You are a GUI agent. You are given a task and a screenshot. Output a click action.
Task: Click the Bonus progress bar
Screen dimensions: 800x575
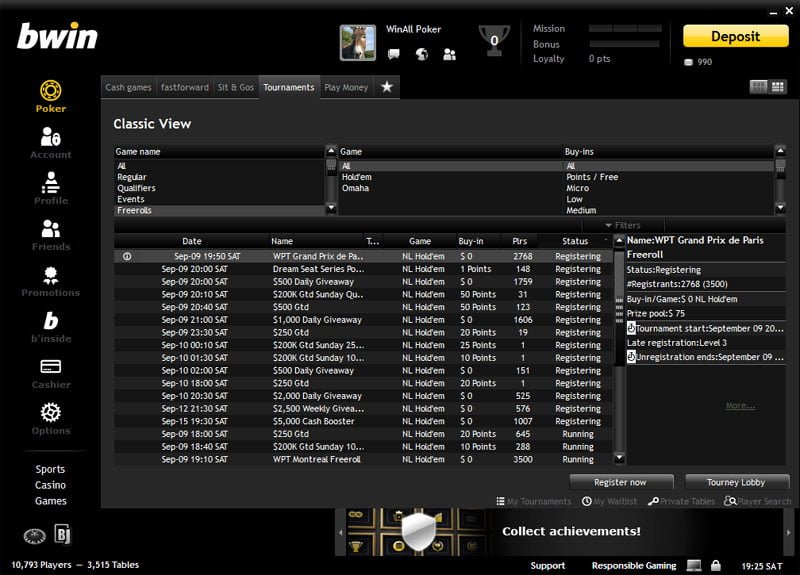coord(623,44)
